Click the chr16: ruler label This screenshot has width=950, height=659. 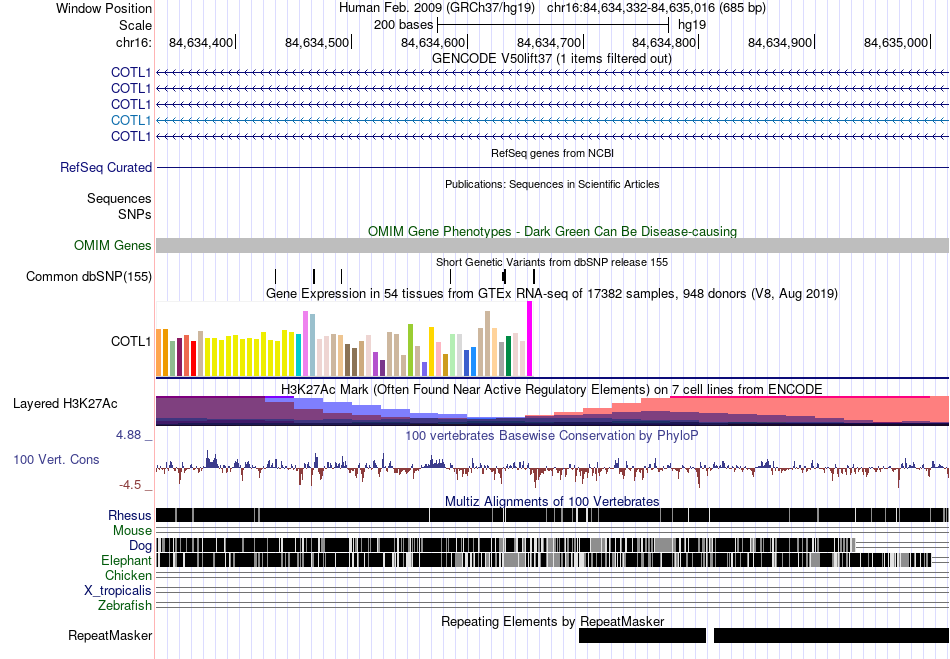pyautogui.click(x=133, y=42)
